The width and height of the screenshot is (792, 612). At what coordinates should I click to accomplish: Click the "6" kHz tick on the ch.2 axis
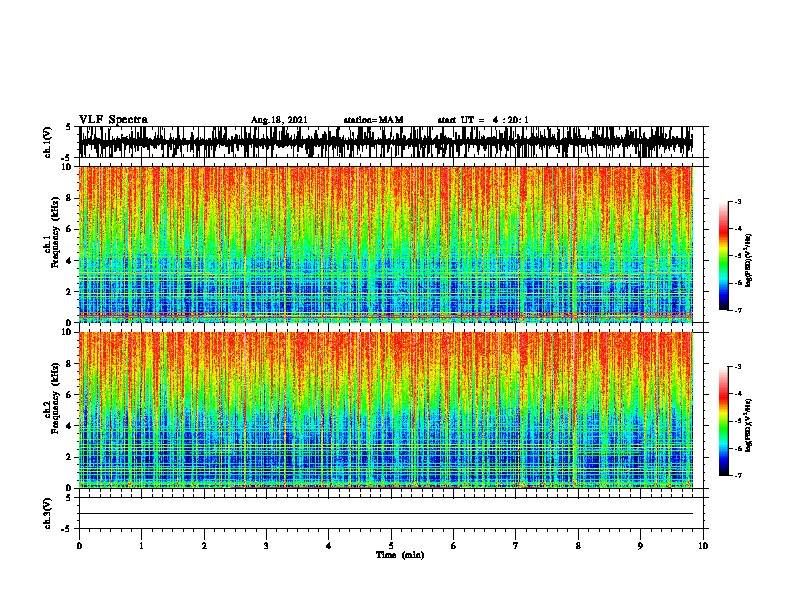coord(70,395)
